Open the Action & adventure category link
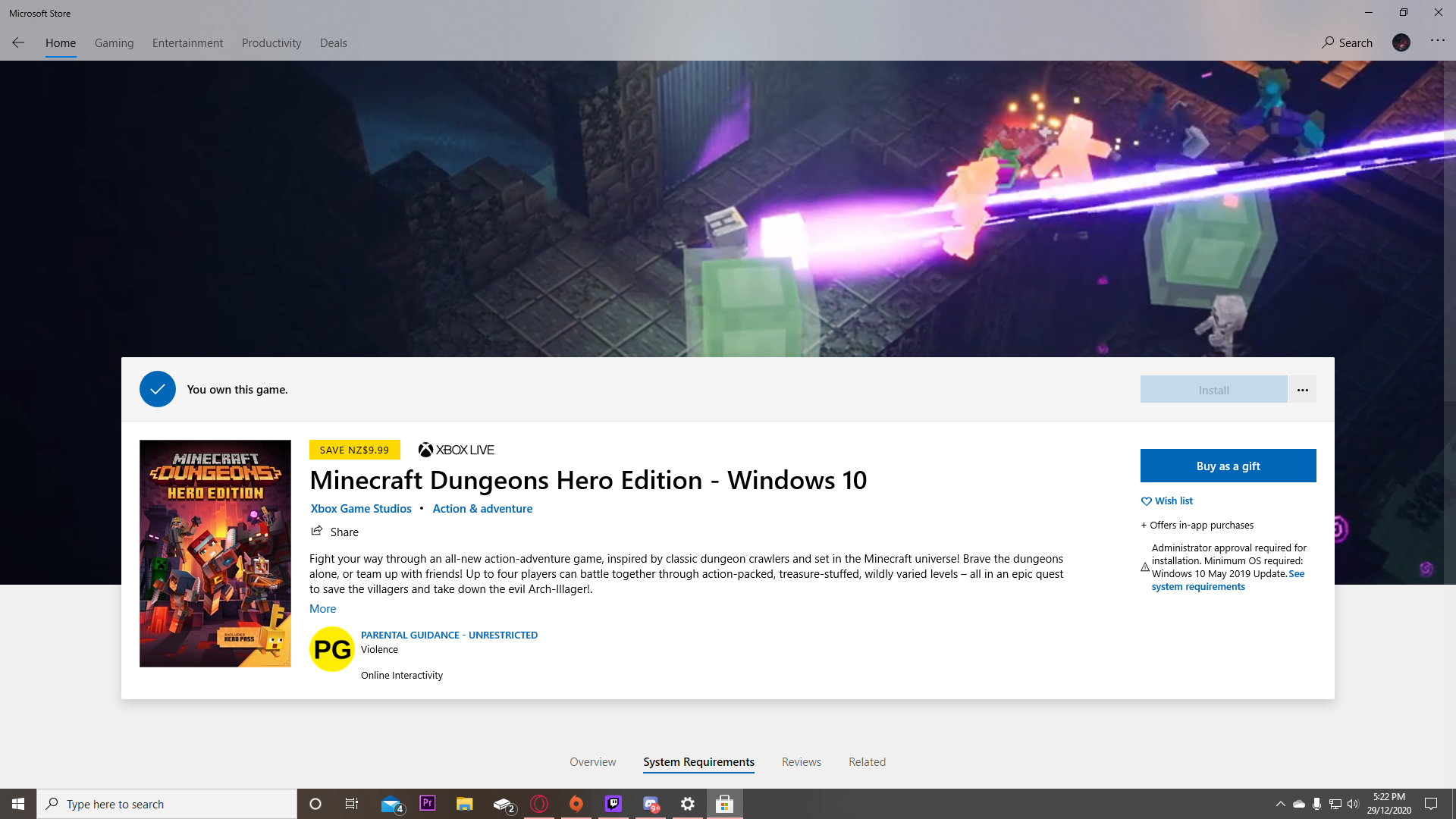 (x=482, y=509)
